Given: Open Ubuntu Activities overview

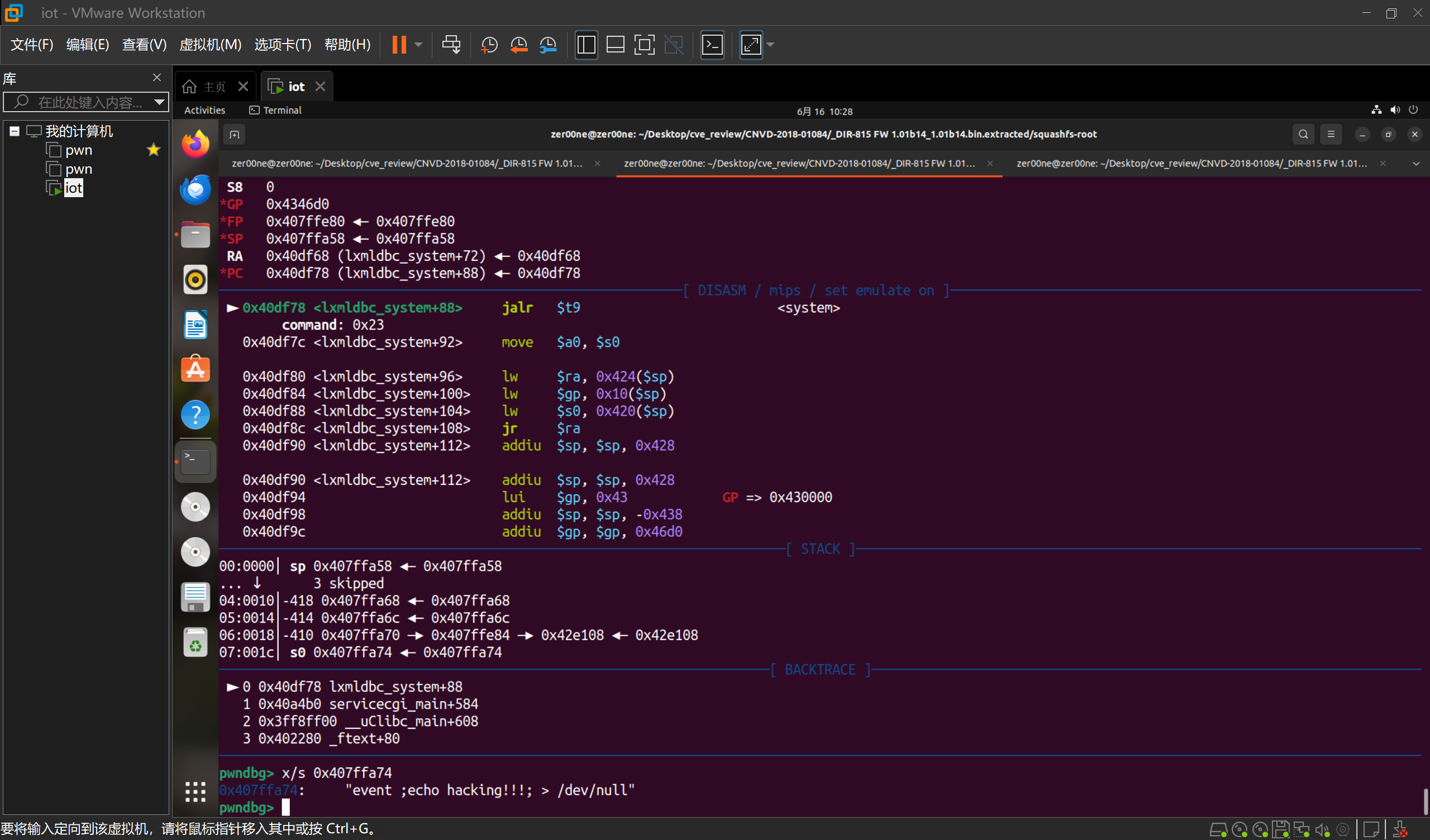Looking at the screenshot, I should pos(204,110).
